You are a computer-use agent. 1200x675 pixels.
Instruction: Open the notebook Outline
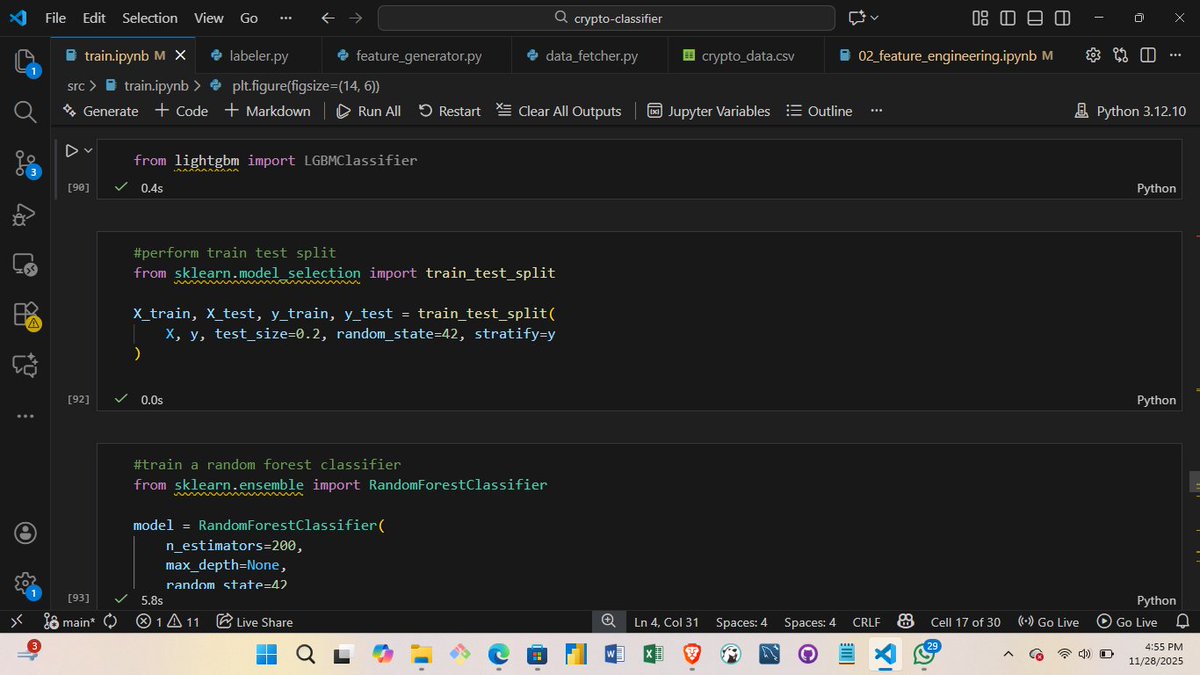[x=819, y=111]
